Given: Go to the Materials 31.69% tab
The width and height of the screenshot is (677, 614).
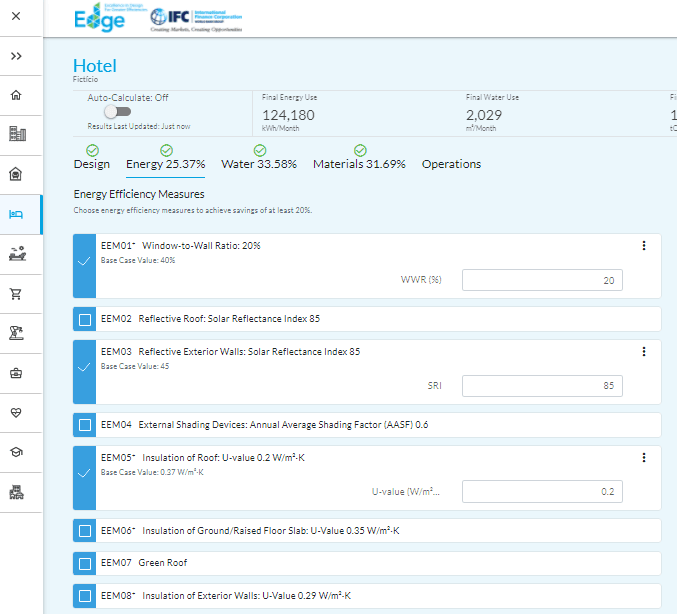Looking at the screenshot, I should (359, 164).
